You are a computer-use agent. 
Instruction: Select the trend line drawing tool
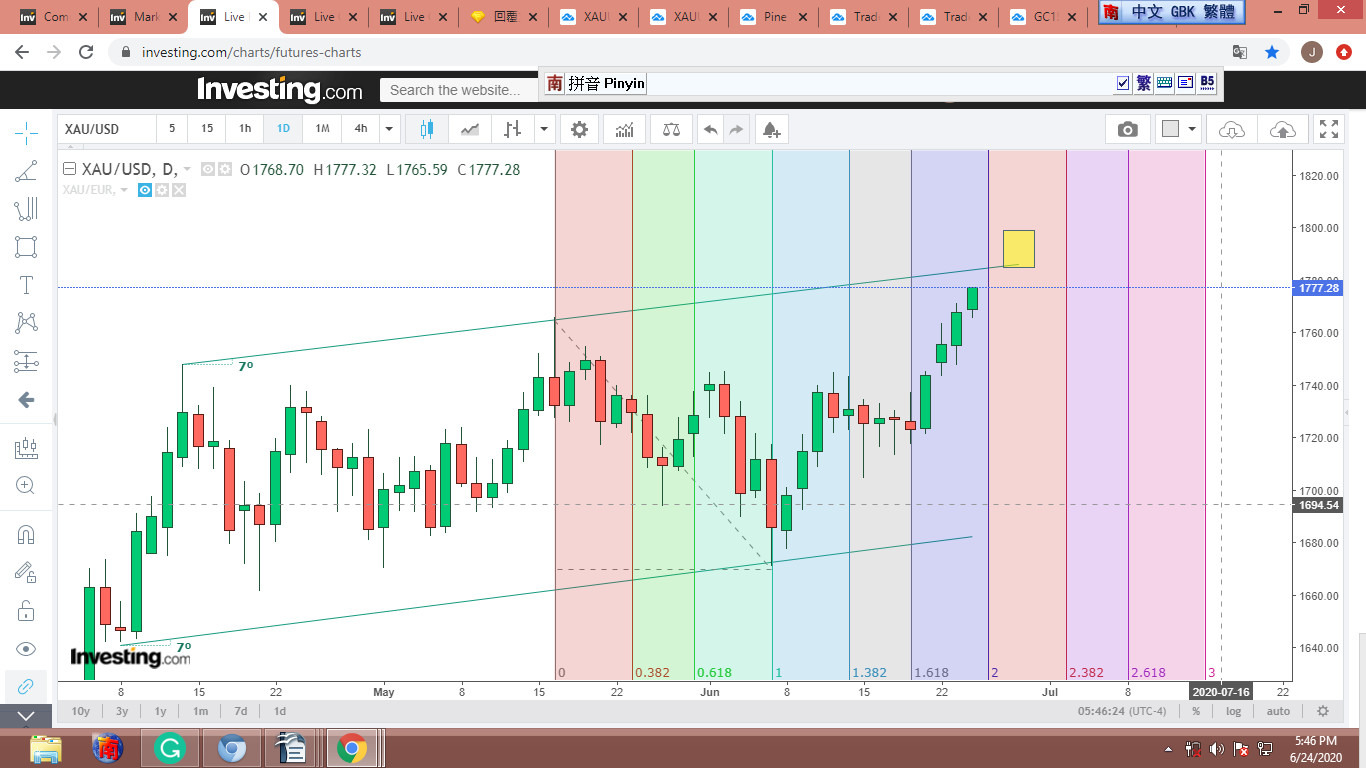pos(26,171)
